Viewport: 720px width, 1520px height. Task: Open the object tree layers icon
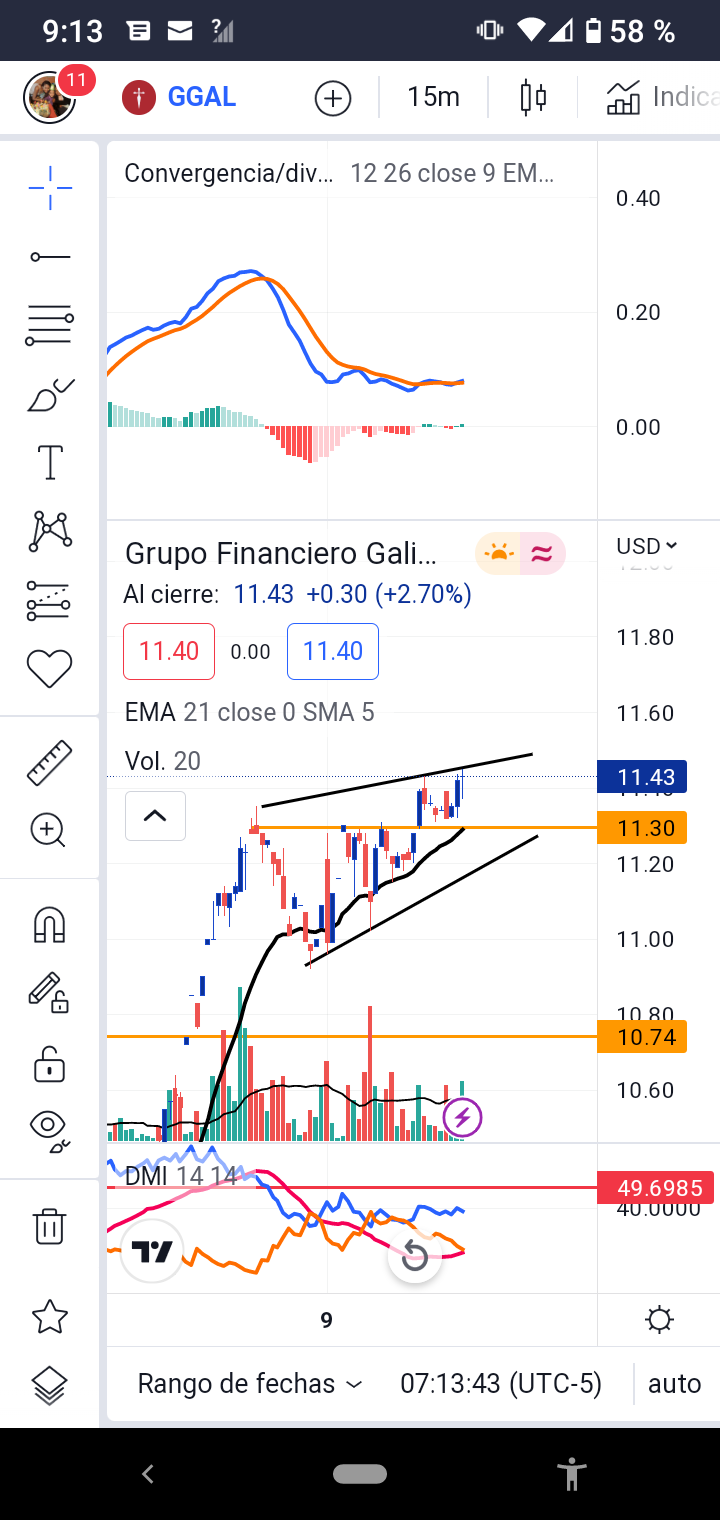click(50, 1386)
